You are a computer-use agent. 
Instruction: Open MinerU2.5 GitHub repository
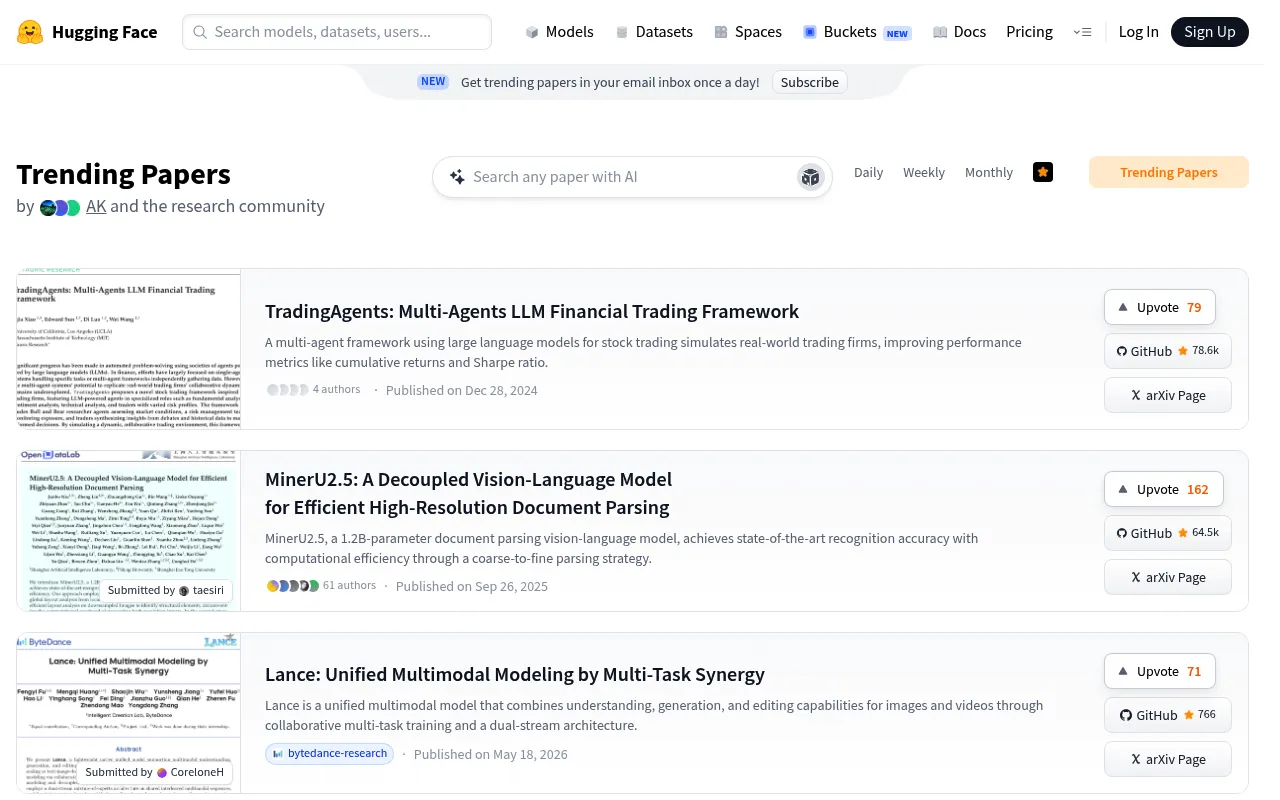point(1168,533)
